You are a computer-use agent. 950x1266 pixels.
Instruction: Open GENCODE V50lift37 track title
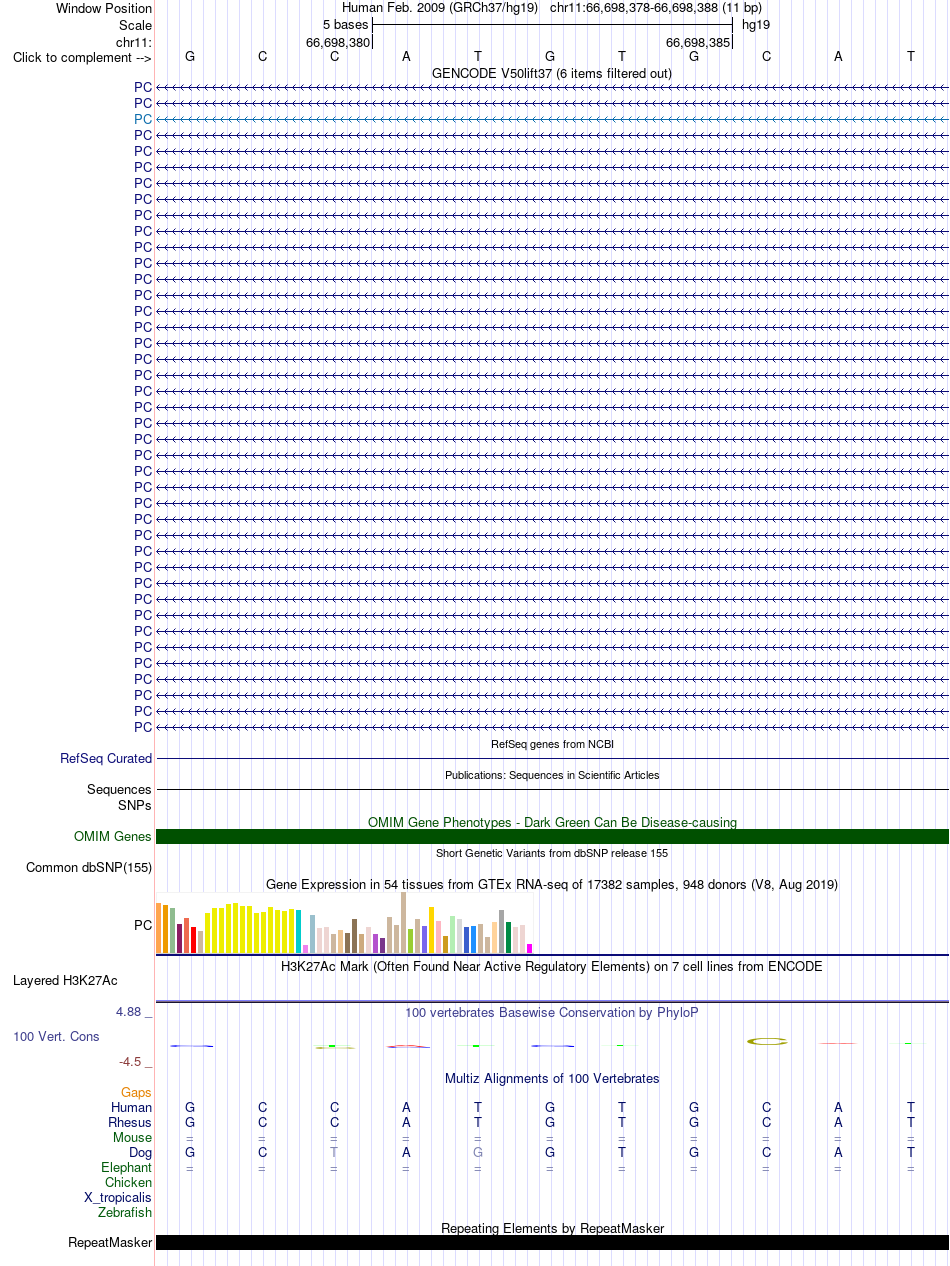point(552,73)
